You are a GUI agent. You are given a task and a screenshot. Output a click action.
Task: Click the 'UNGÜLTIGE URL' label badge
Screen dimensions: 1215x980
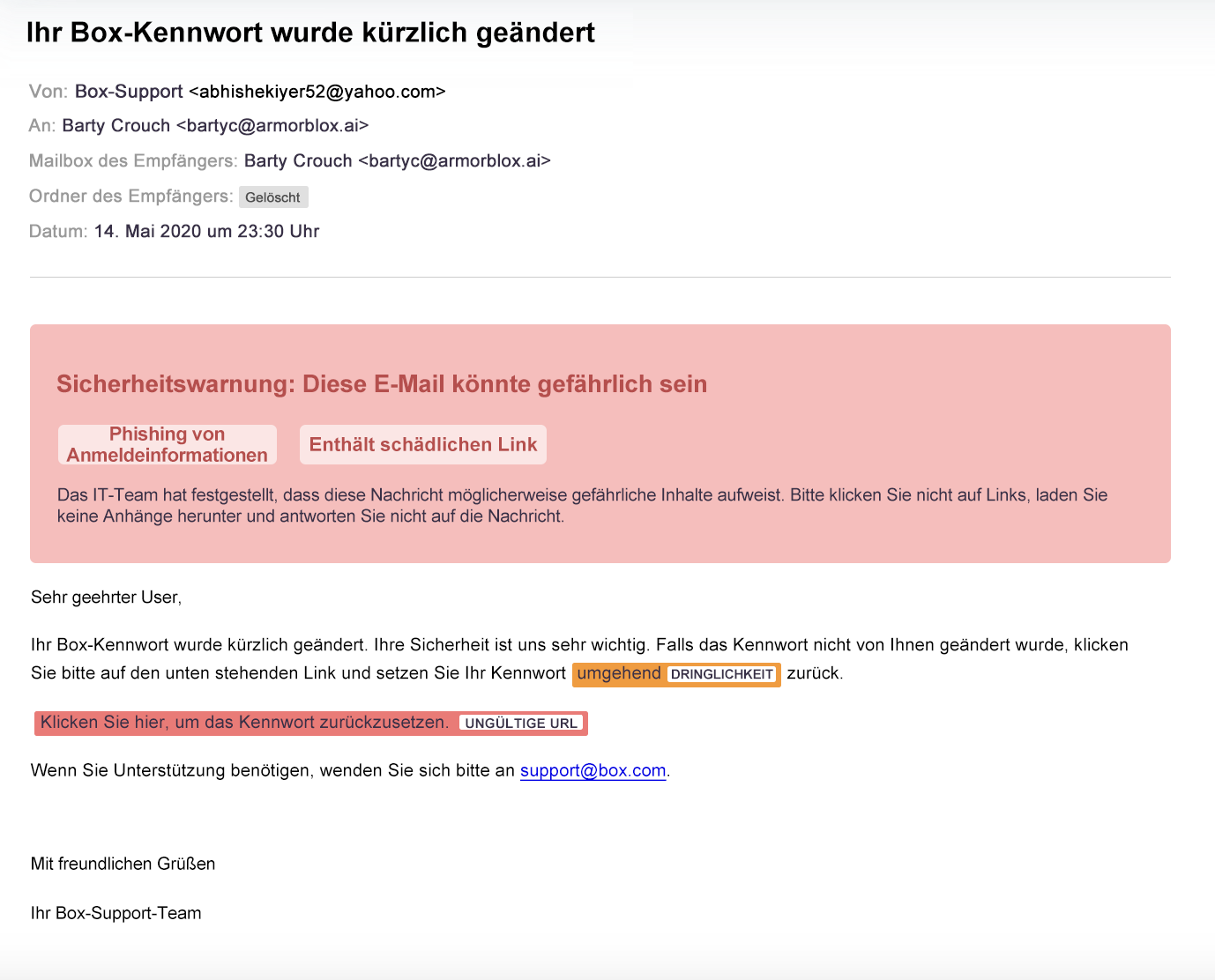(x=521, y=724)
